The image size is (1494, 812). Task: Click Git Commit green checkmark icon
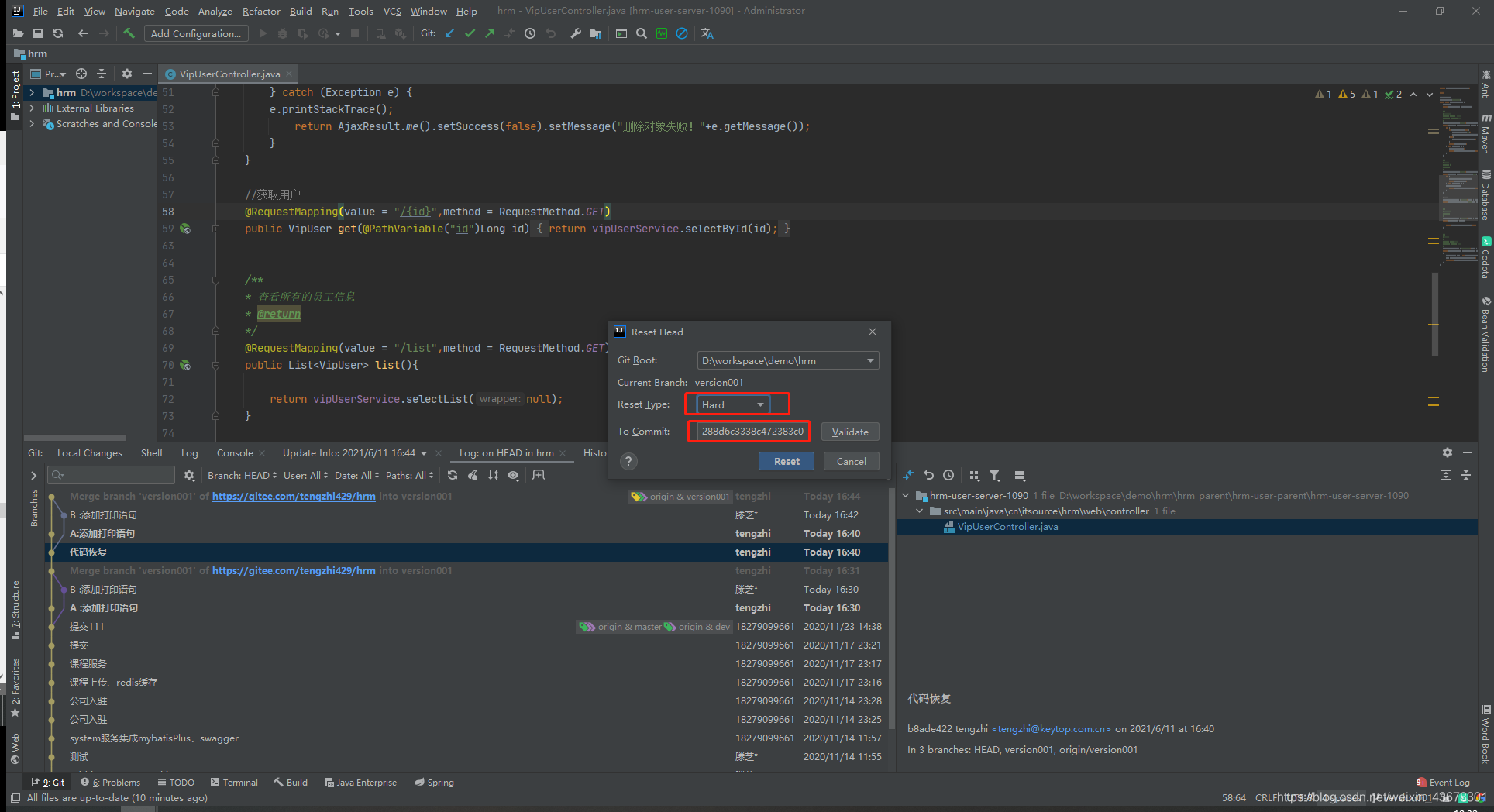470,33
